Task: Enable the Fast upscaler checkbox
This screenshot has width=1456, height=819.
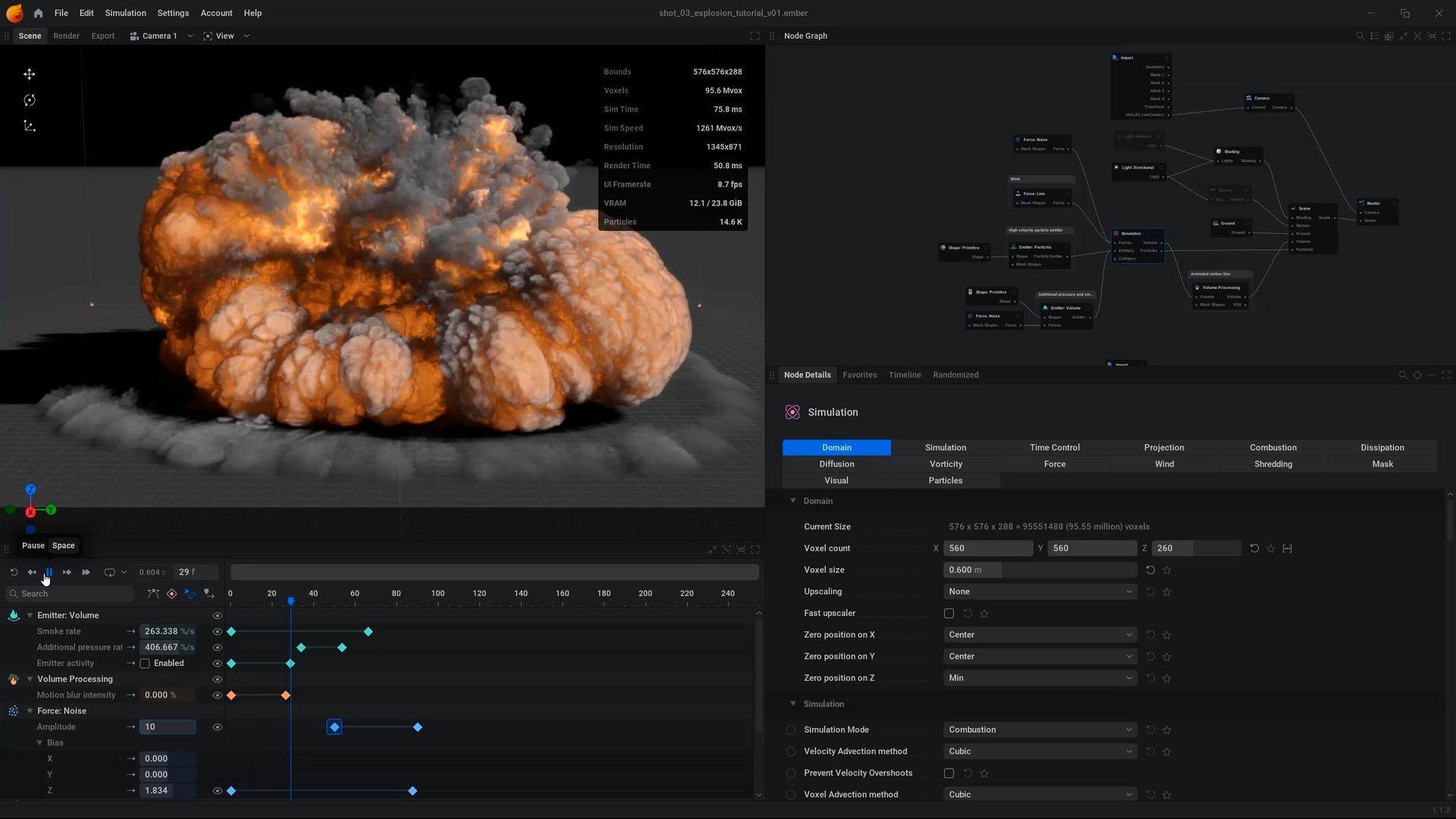Action: pos(949,613)
